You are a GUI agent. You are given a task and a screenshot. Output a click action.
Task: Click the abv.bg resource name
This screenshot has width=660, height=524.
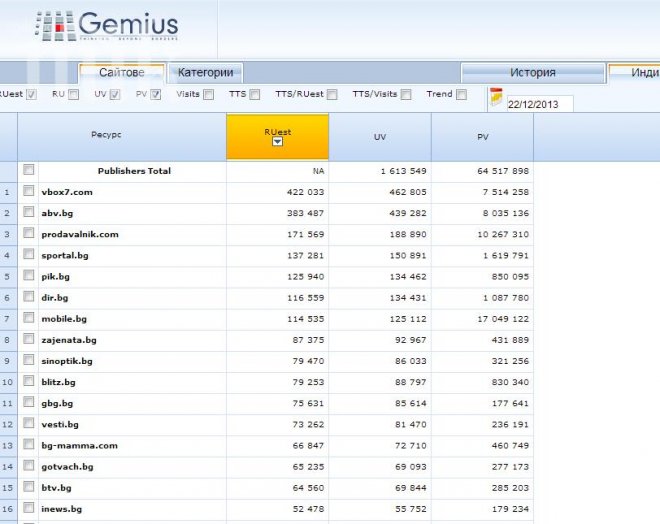[55, 213]
